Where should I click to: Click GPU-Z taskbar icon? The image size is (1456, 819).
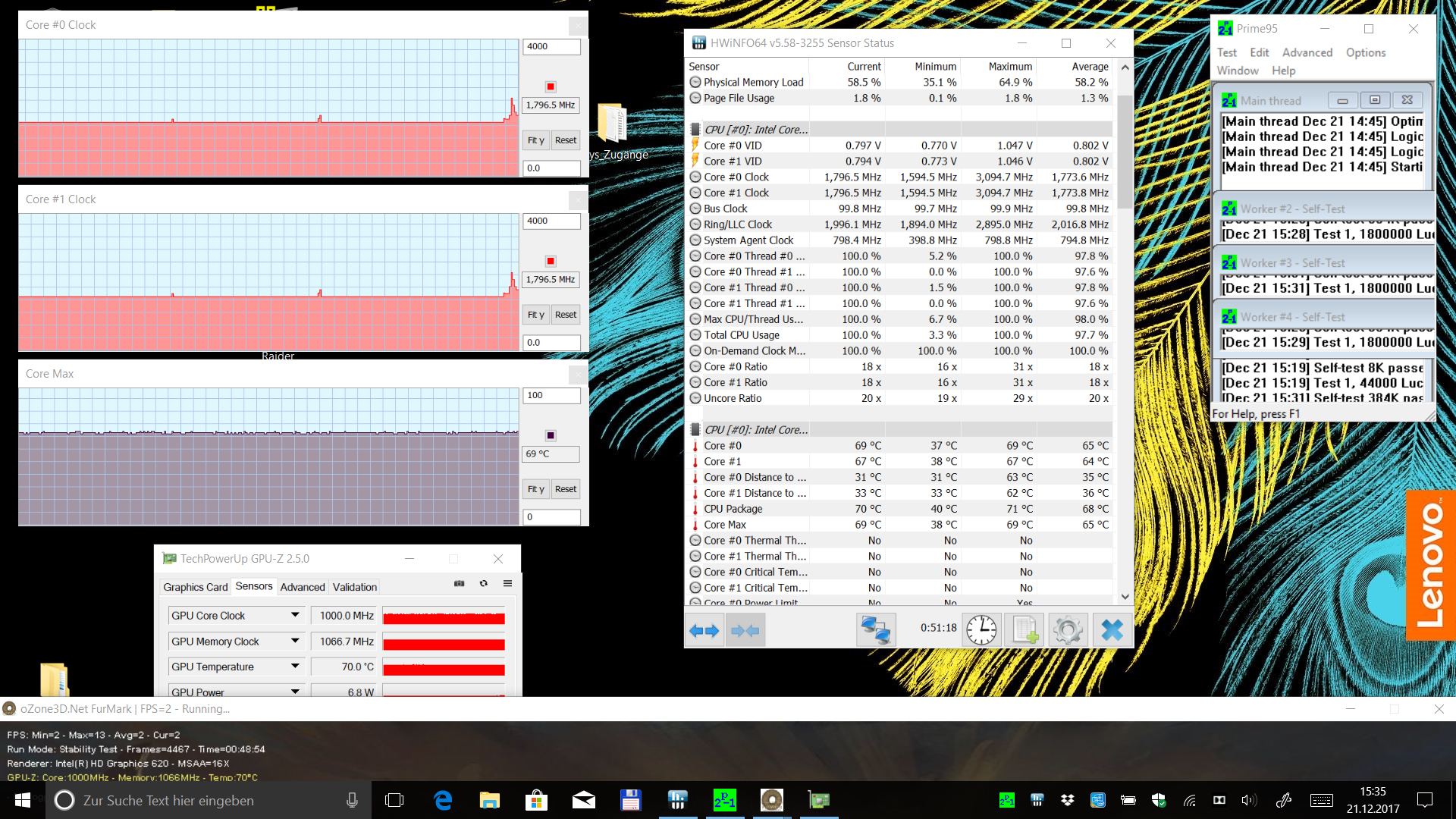point(818,800)
